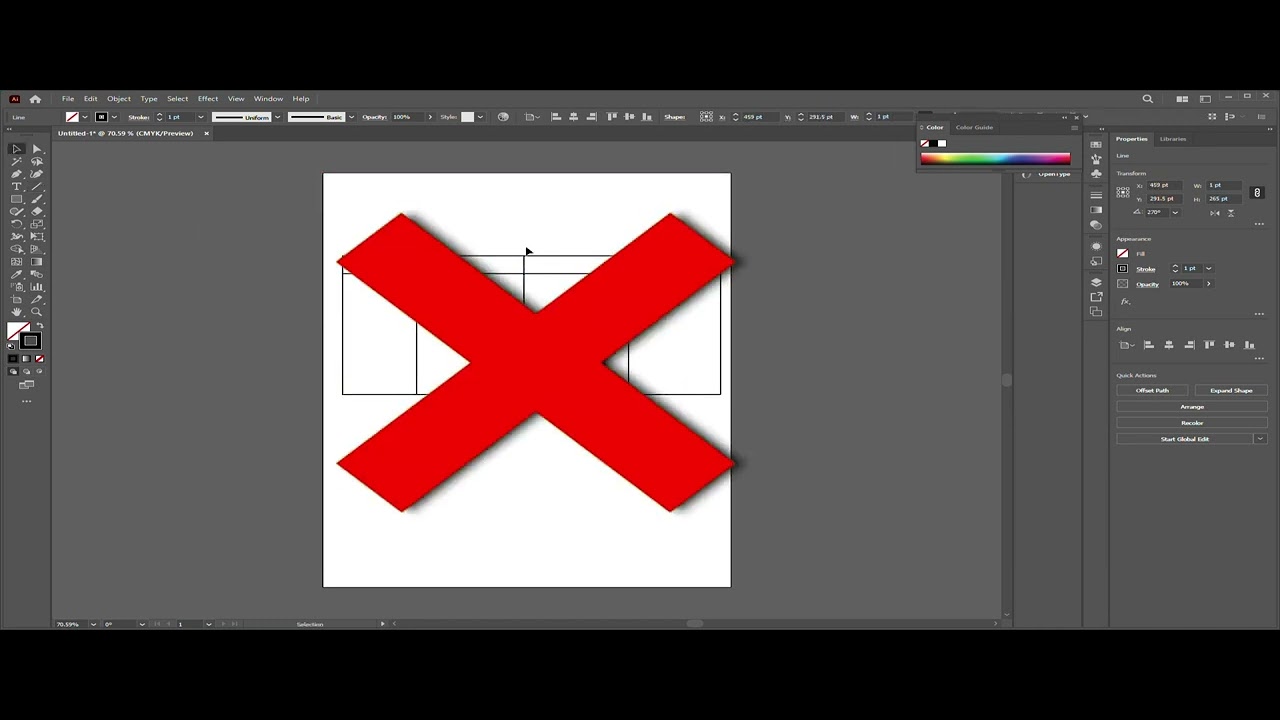Open the Uniform width profile dropdown
The width and height of the screenshot is (1280, 720).
point(277,117)
